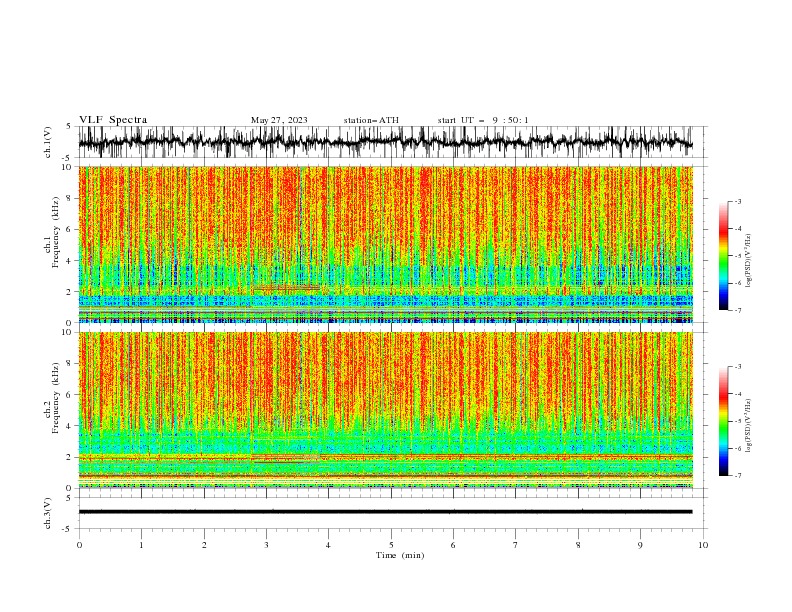Click the ch.2 Frequency (kHz) axis label
The image size is (792, 612).
(52, 398)
